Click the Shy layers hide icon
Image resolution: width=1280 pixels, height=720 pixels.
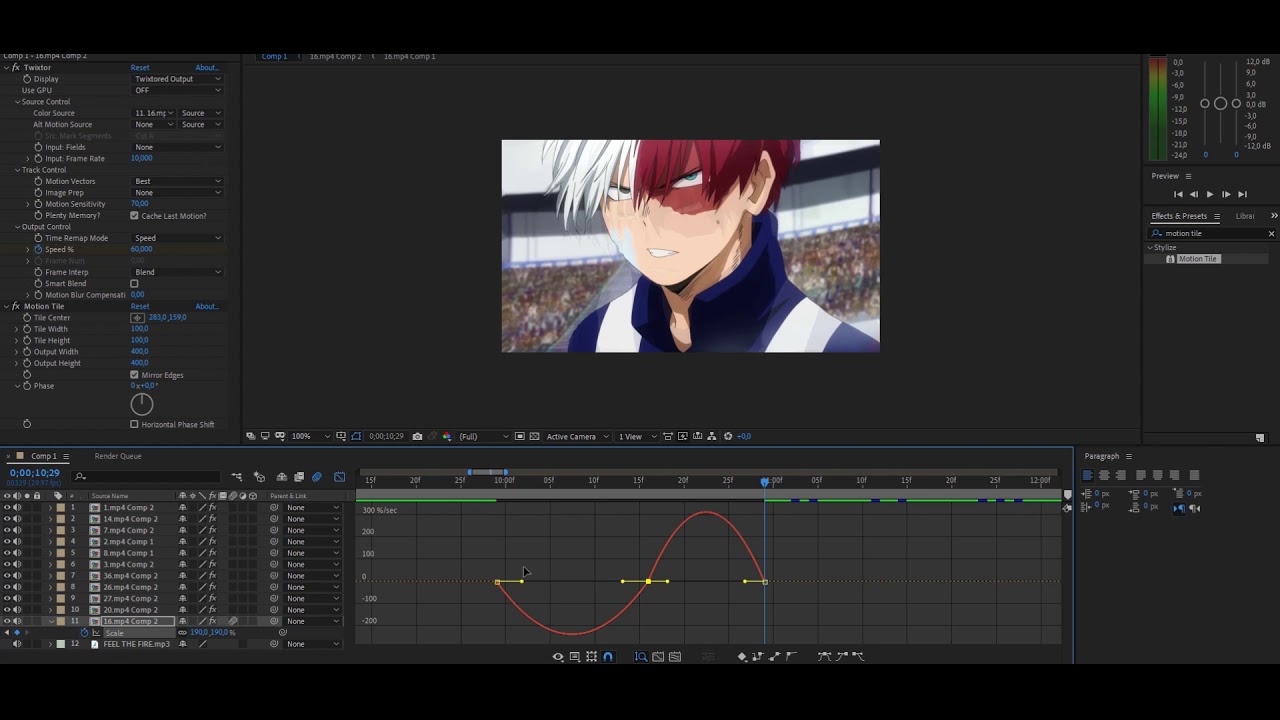coord(282,477)
